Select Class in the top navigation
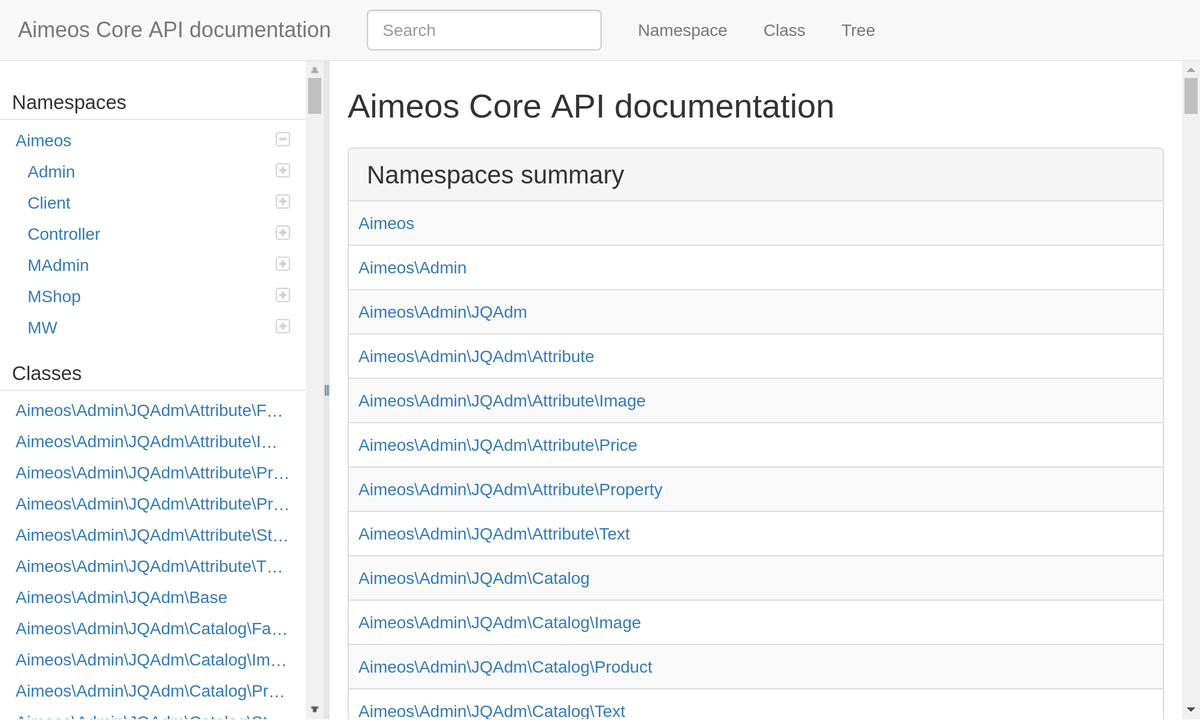Image resolution: width=1200 pixels, height=720 pixels. (784, 30)
